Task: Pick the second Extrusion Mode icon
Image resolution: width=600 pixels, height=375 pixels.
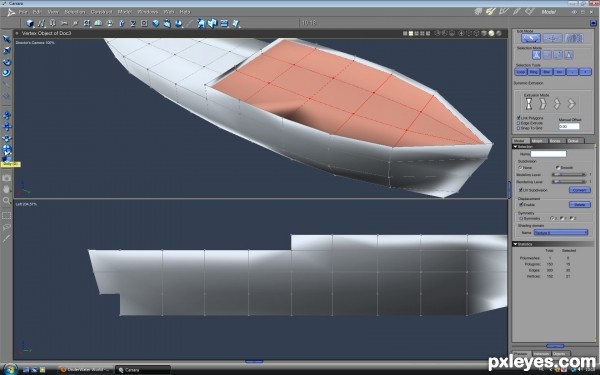Action: tap(543, 104)
